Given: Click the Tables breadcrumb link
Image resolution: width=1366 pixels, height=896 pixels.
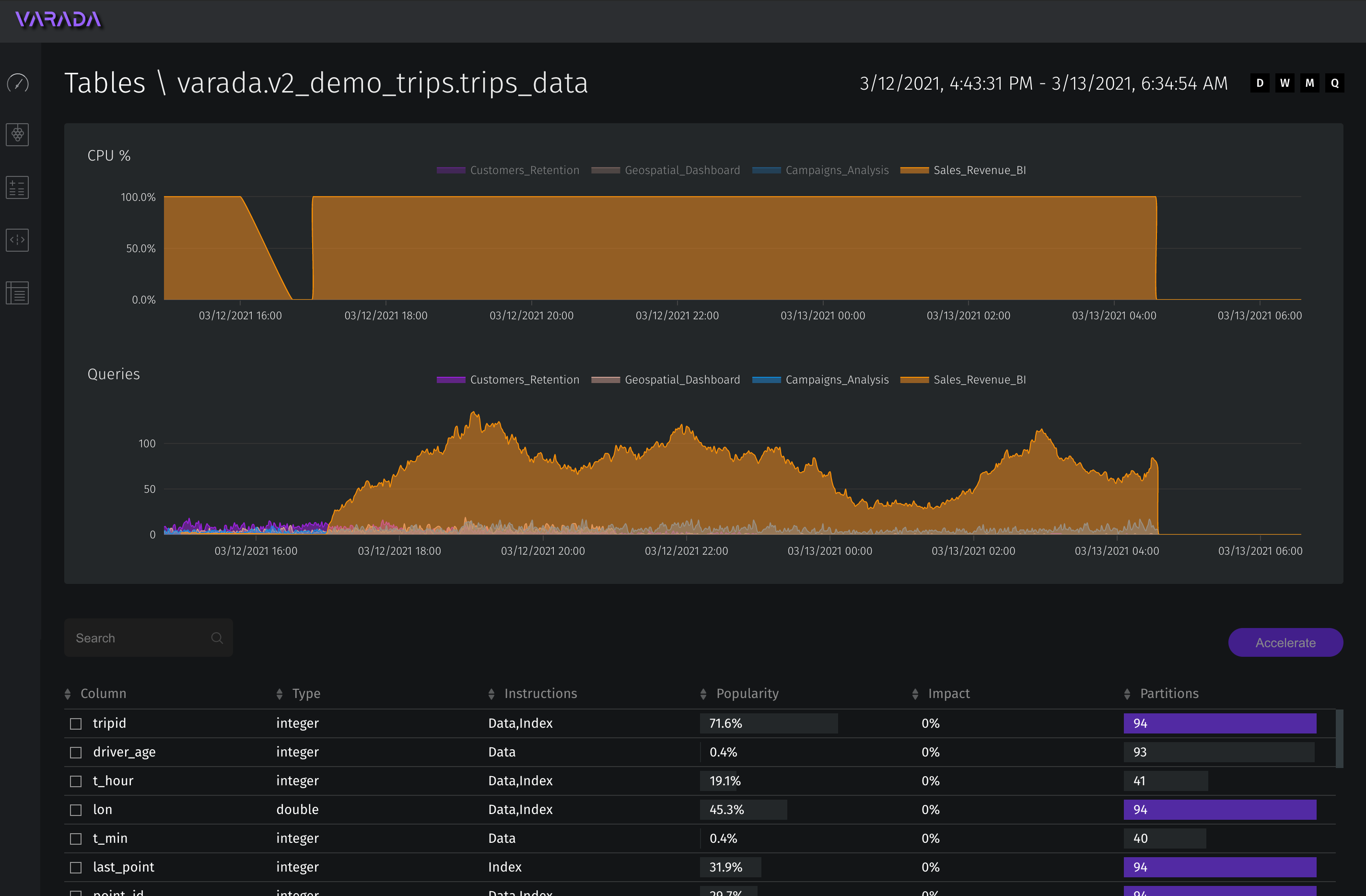Looking at the screenshot, I should click(x=105, y=83).
